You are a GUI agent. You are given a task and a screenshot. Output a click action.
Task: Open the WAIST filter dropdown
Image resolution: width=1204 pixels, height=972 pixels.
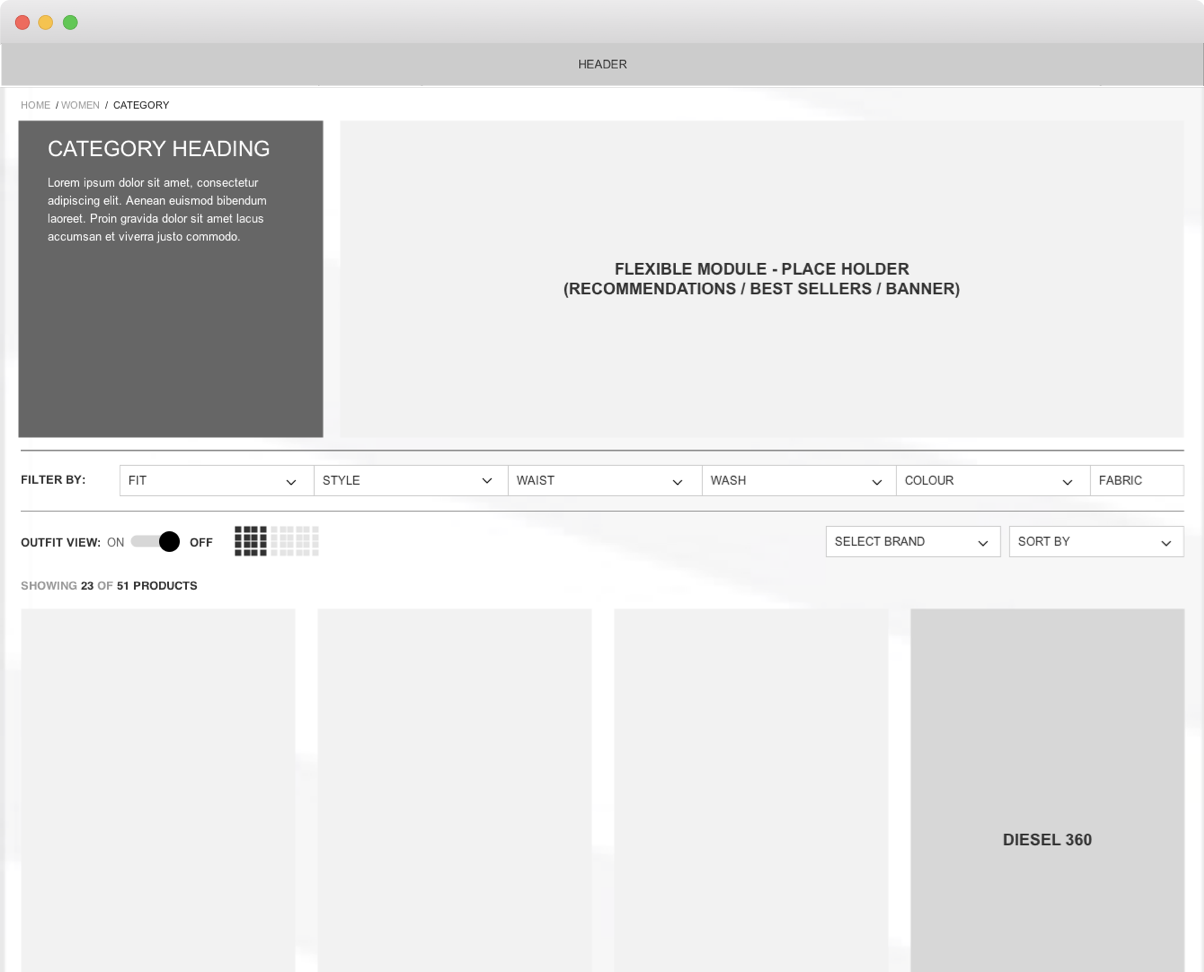point(604,481)
